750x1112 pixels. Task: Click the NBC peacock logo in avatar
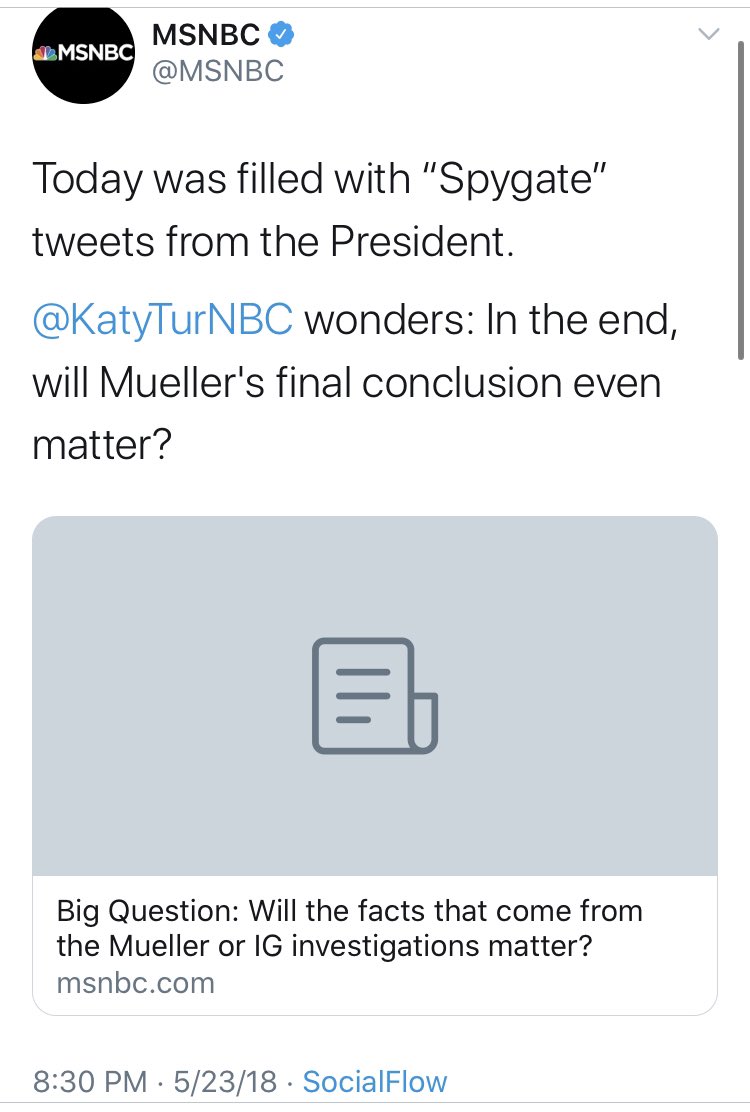(x=45, y=52)
